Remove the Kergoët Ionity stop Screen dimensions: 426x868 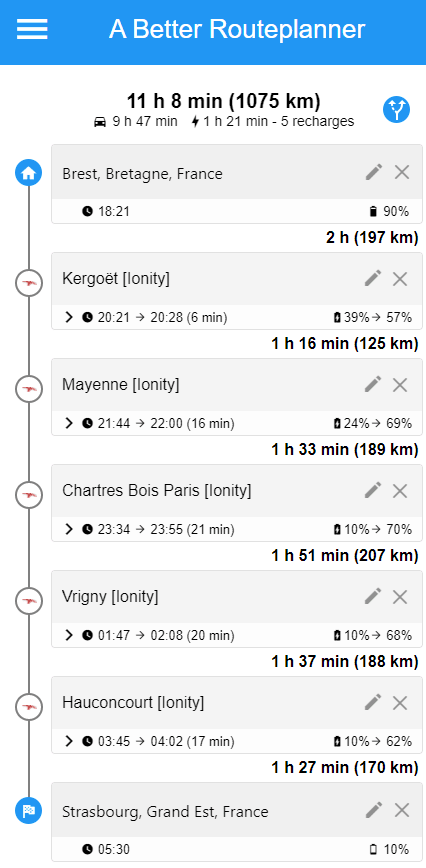400,279
